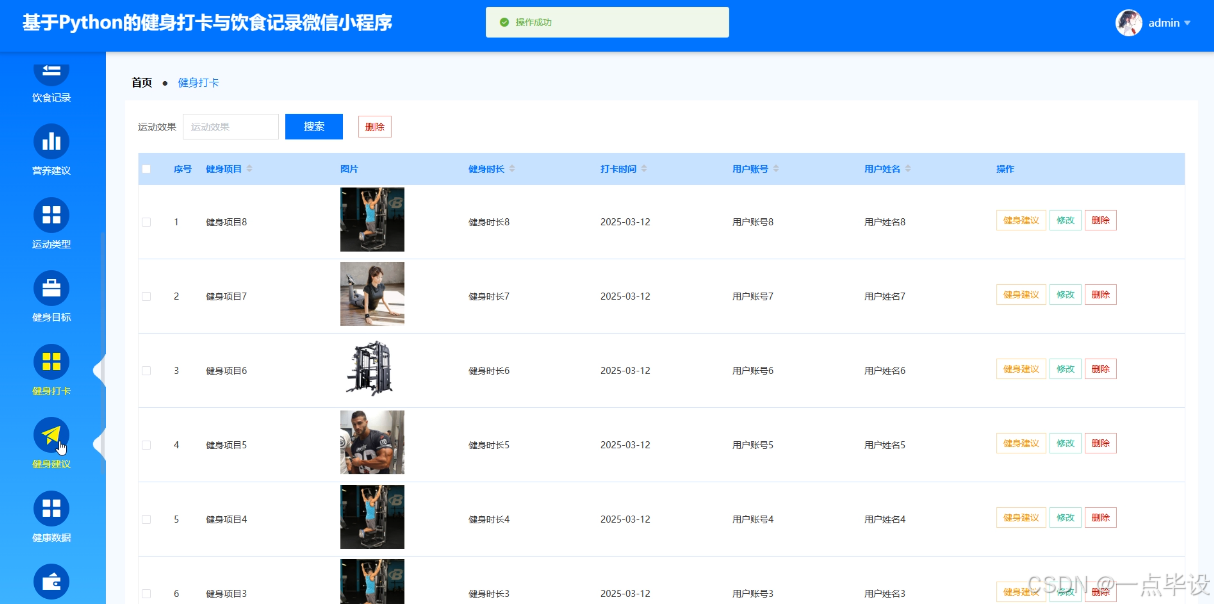Click the 用户账号6 cell text
Viewport: 1214px width, 604px height.
click(x=753, y=371)
